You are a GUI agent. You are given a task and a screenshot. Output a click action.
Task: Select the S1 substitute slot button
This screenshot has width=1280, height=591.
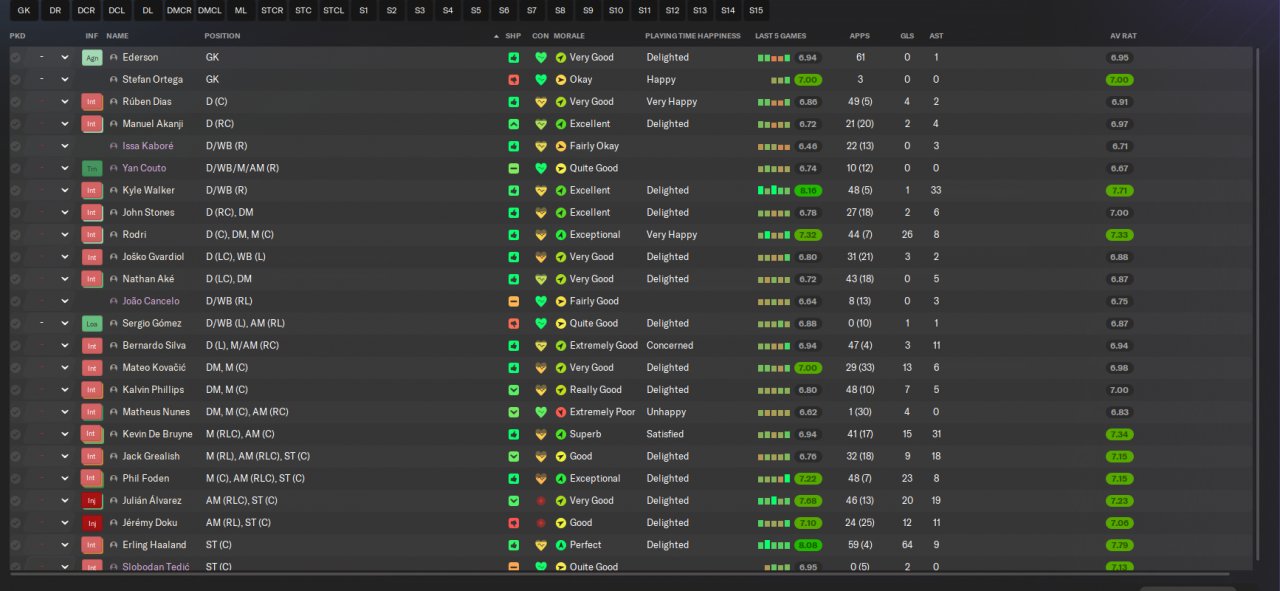[x=363, y=11]
